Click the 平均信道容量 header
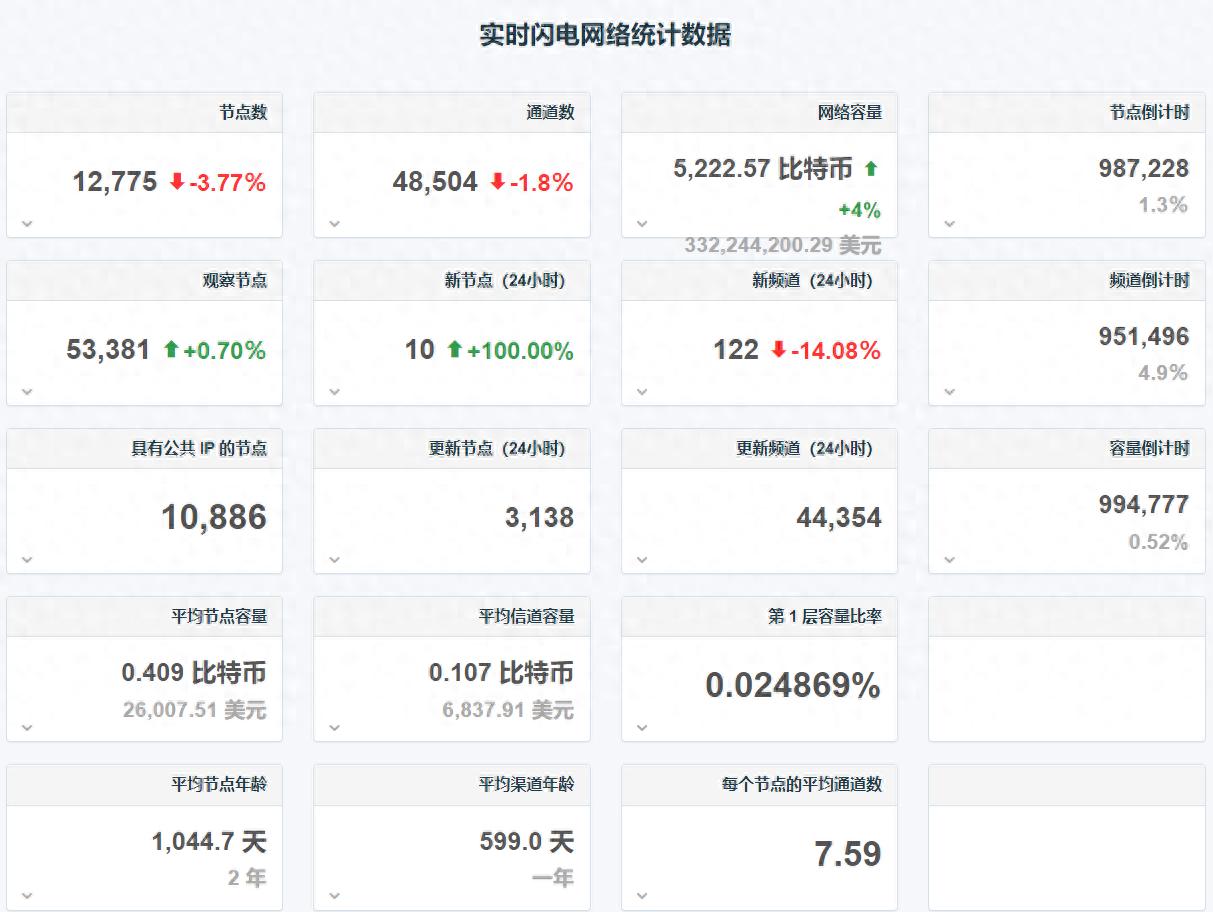This screenshot has height=912, width=1213. [x=452, y=617]
